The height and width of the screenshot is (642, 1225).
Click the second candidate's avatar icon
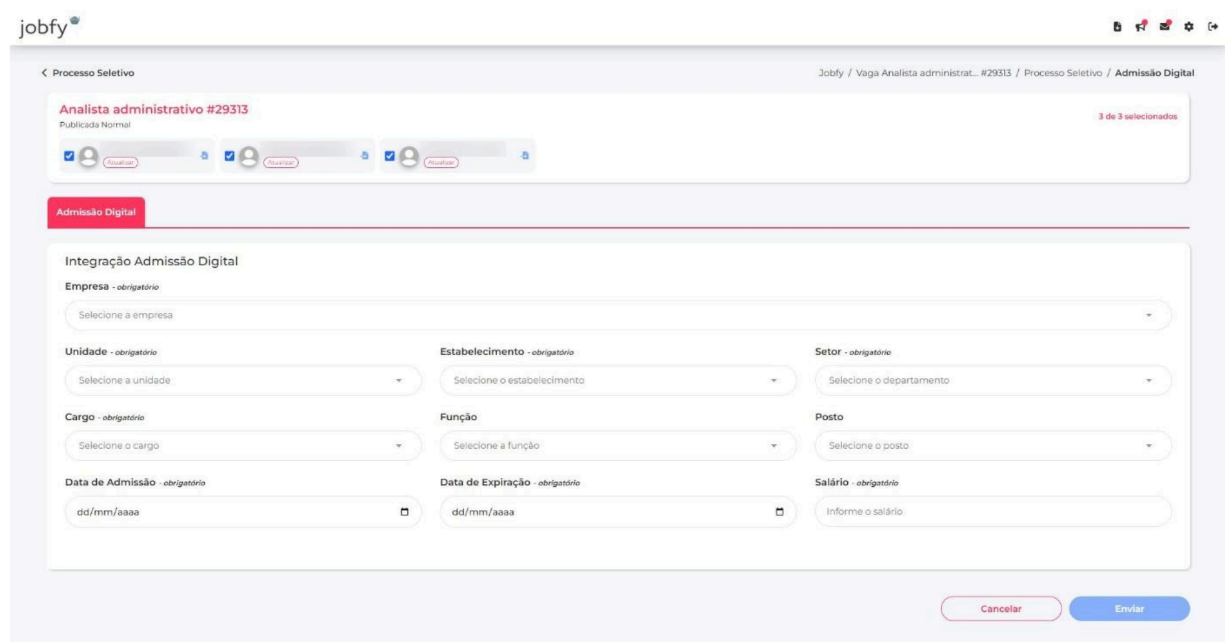click(247, 156)
